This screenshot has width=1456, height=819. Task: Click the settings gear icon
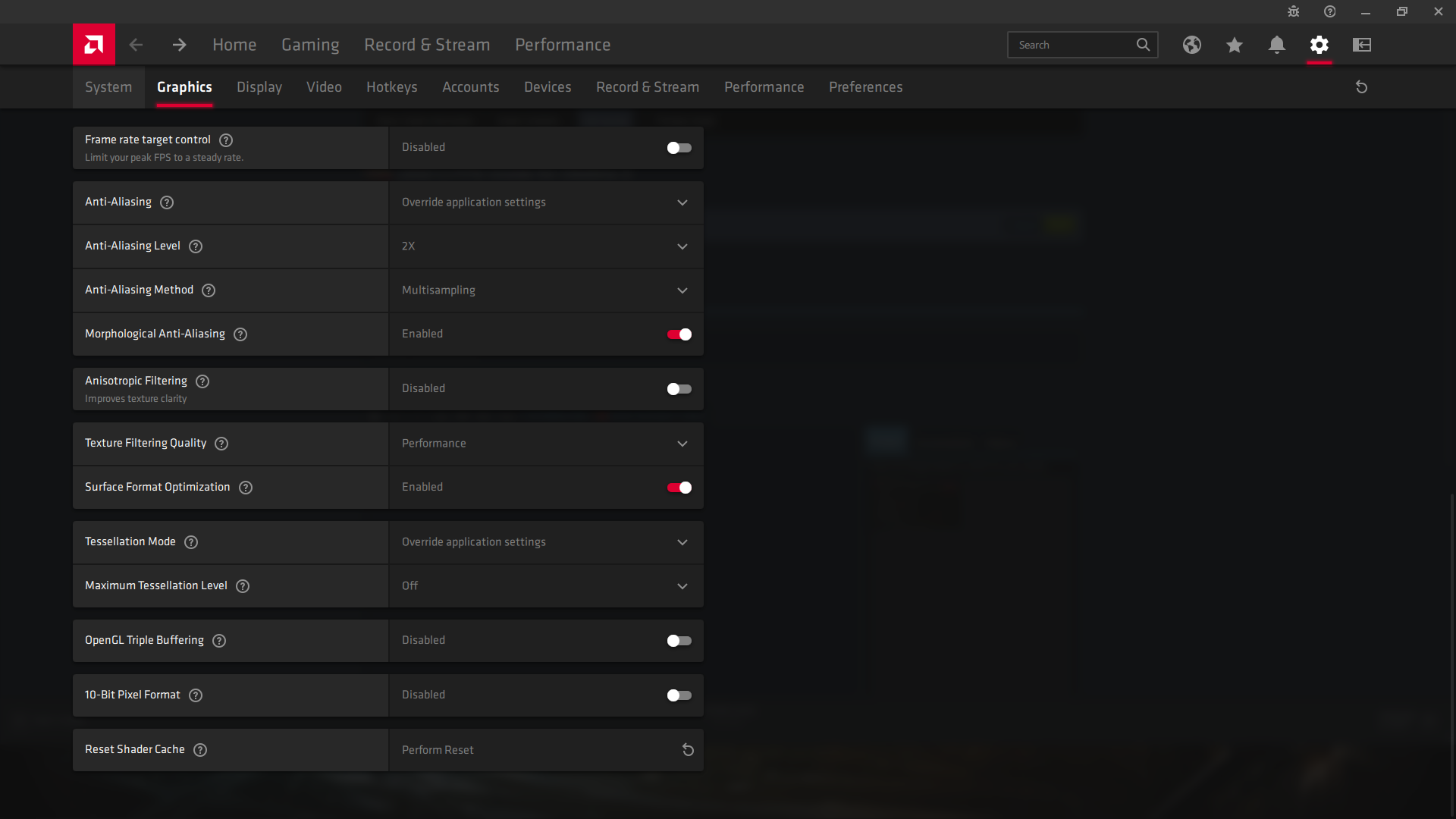coord(1319,45)
